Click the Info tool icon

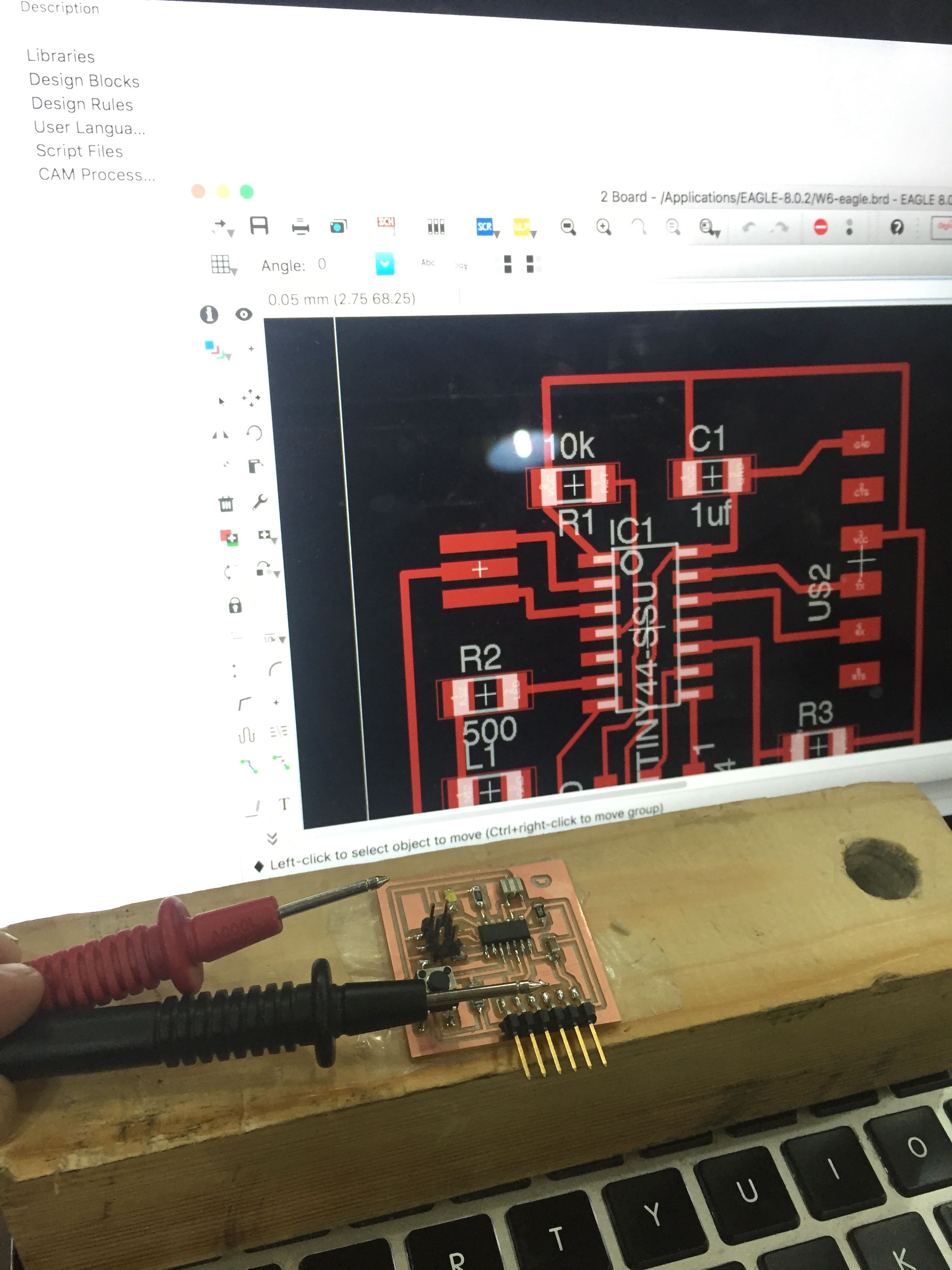[x=209, y=314]
